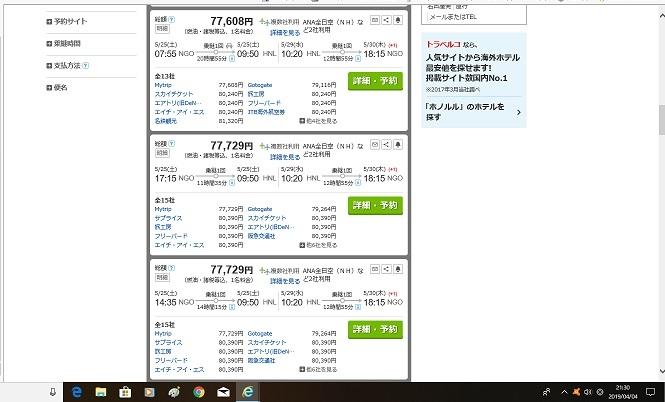
Task: Click the bell alert icon on 77,608円 card
Action: click(x=398, y=20)
